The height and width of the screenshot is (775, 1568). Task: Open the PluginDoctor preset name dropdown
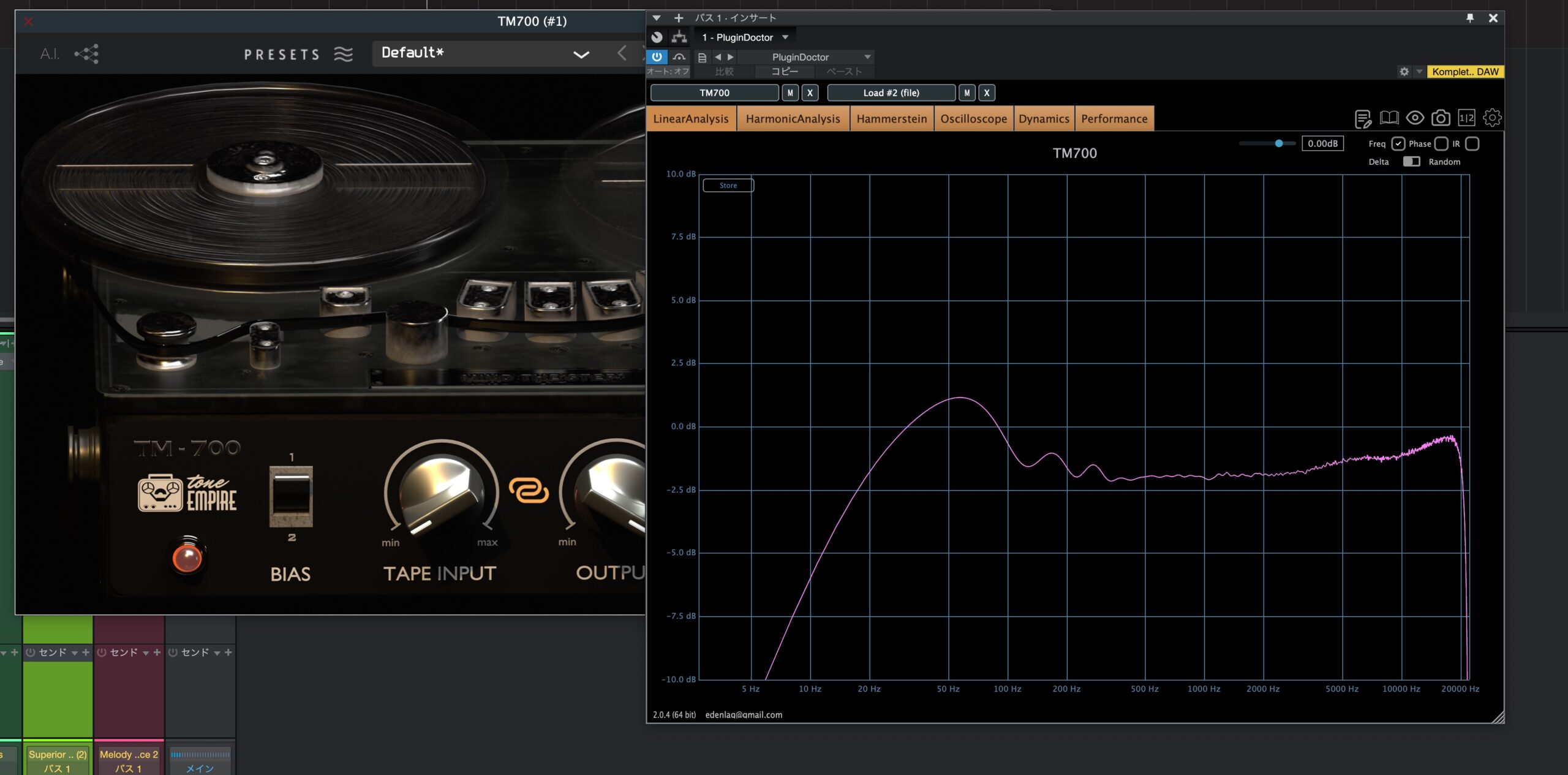pyautogui.click(x=867, y=57)
